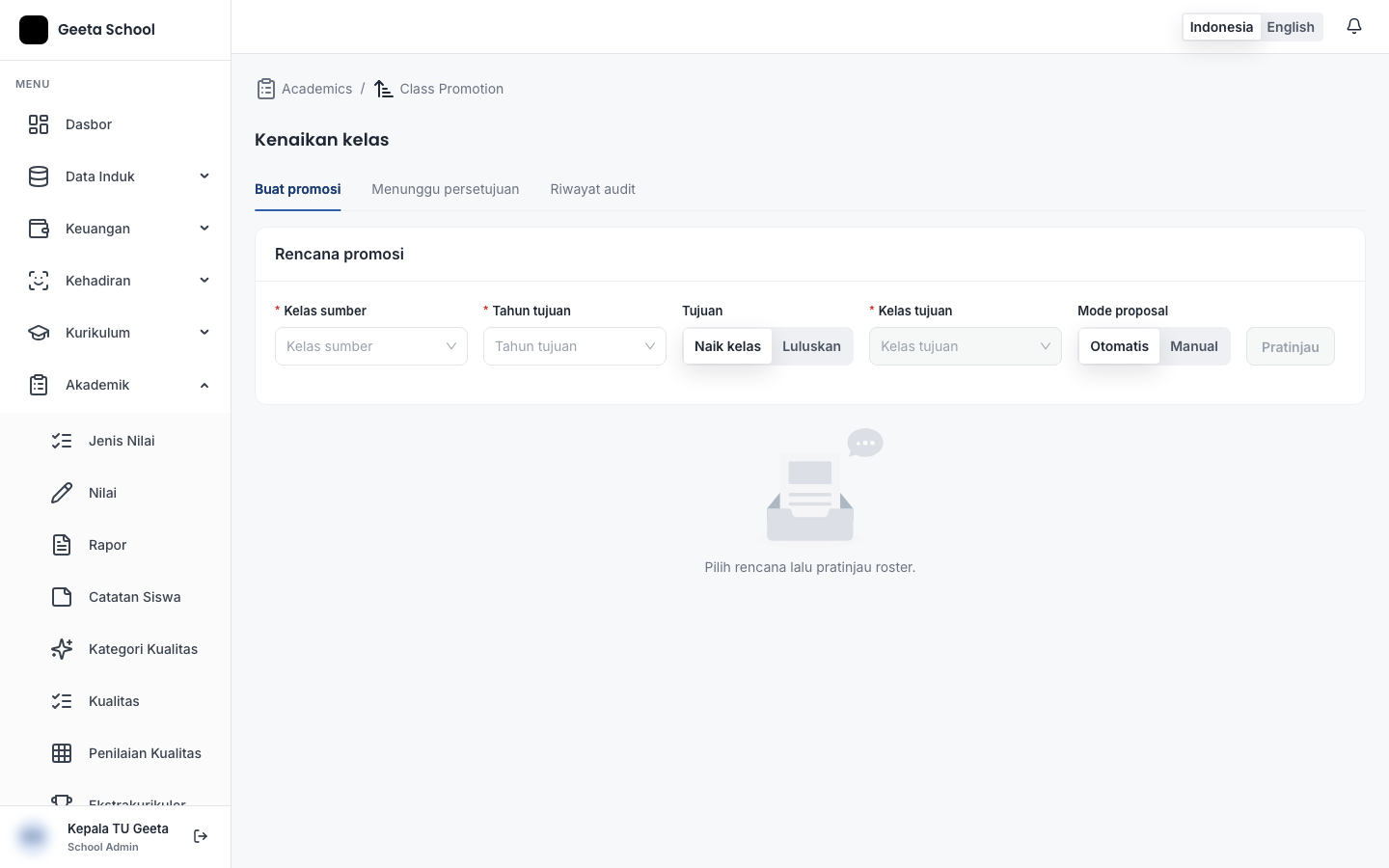Click the Catatan Siswa note icon
The image size is (1389, 868).
point(62,597)
